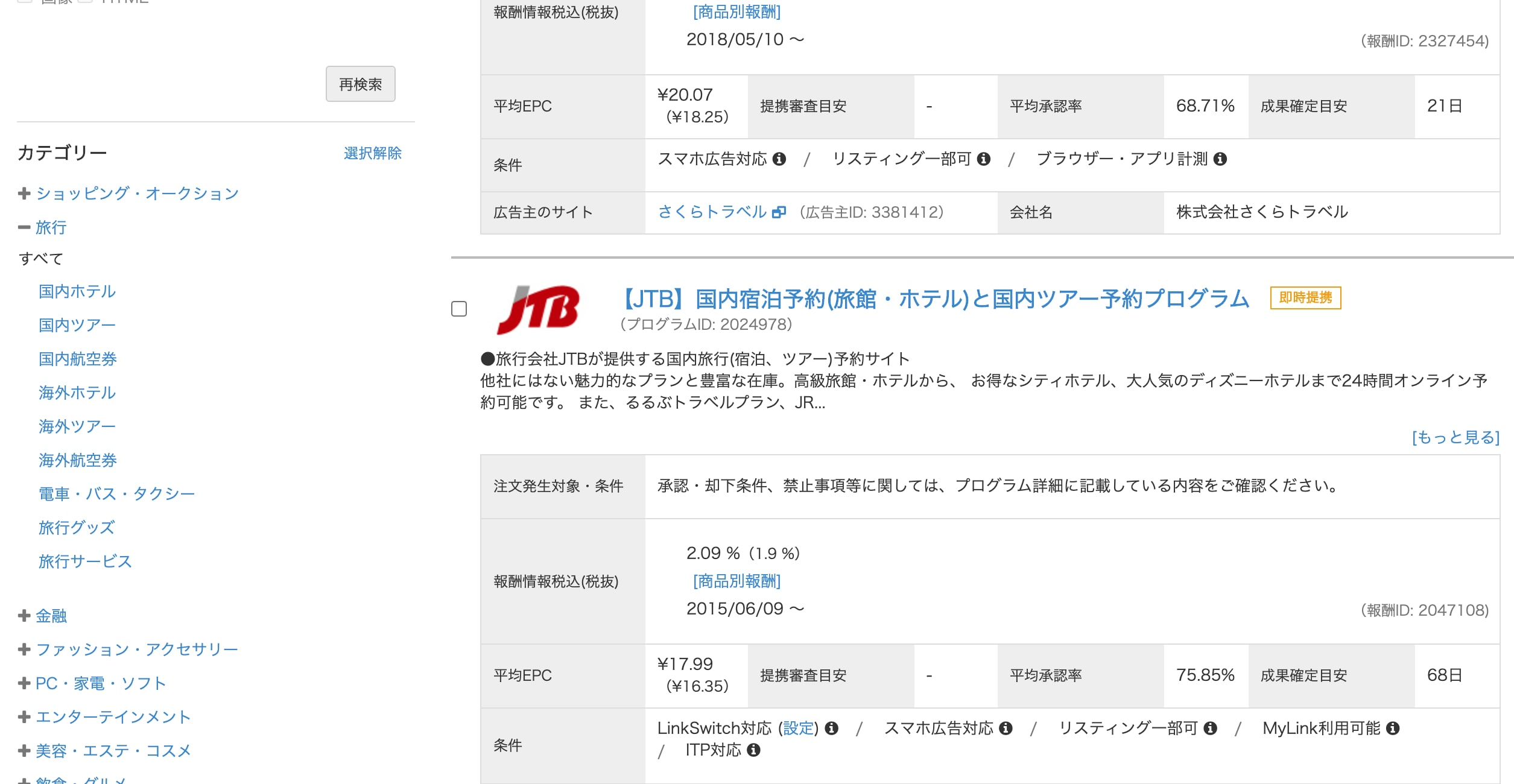Click 21日 confirmation estimate value
Image resolution: width=1514 pixels, height=784 pixels.
tap(1445, 106)
